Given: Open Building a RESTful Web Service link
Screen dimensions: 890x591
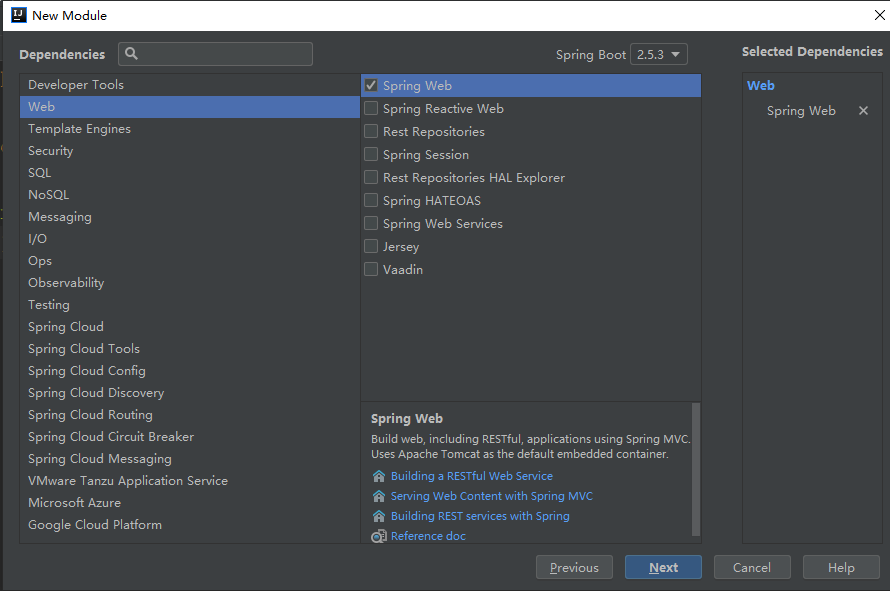Looking at the screenshot, I should click(x=472, y=476).
